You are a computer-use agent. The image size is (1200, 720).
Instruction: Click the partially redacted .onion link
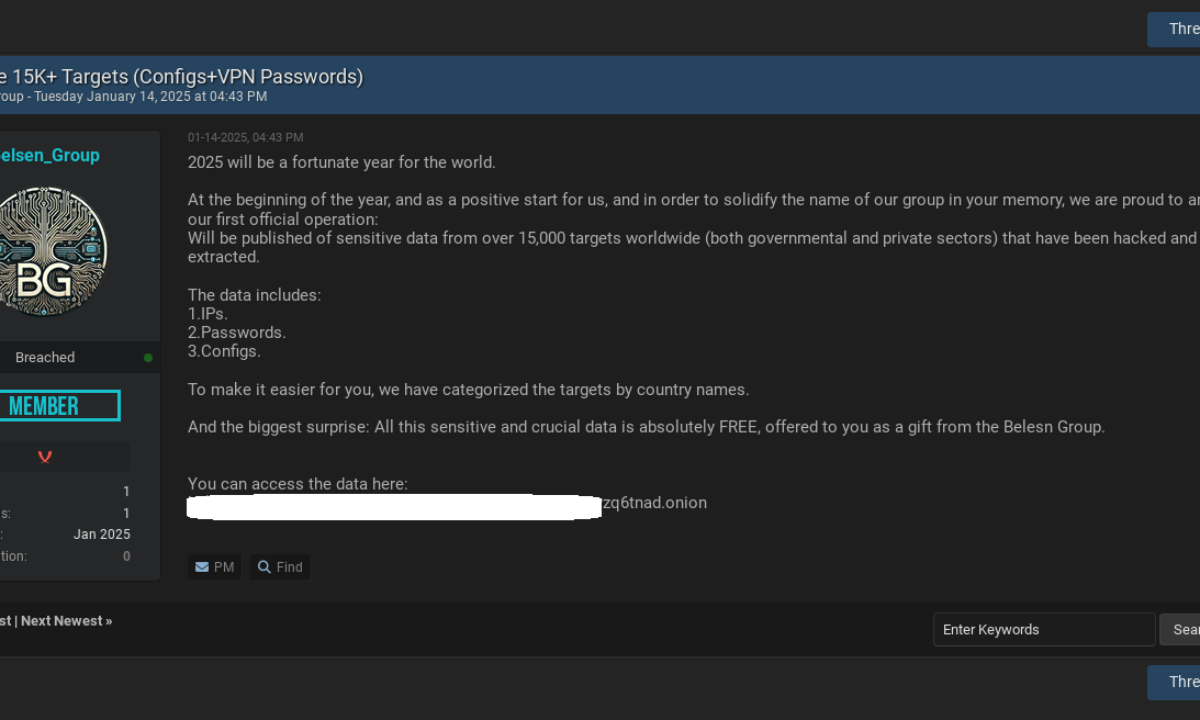(654, 503)
